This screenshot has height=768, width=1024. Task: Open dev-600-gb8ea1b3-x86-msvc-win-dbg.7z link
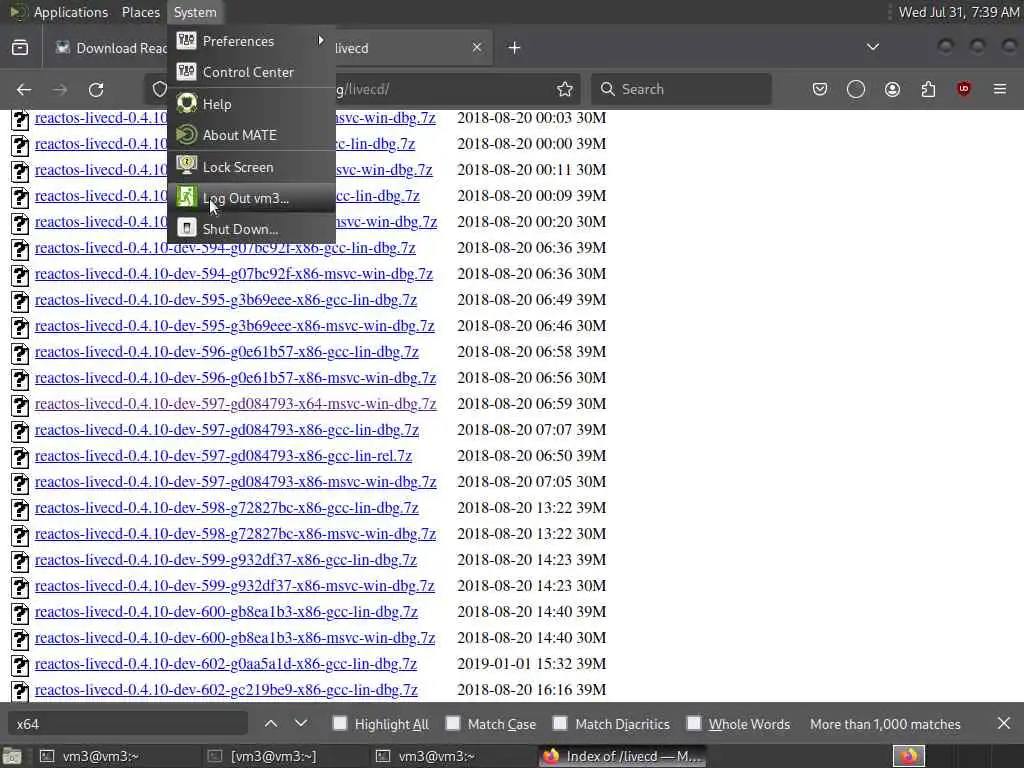click(235, 638)
